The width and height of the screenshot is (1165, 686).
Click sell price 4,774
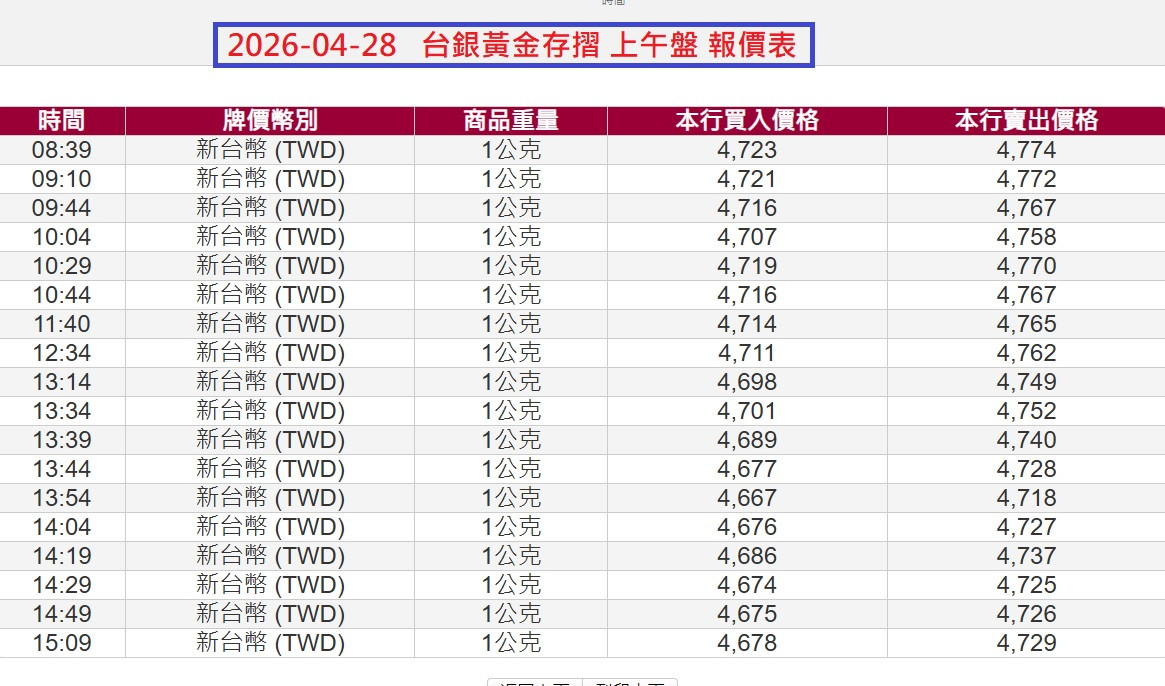pos(1026,150)
